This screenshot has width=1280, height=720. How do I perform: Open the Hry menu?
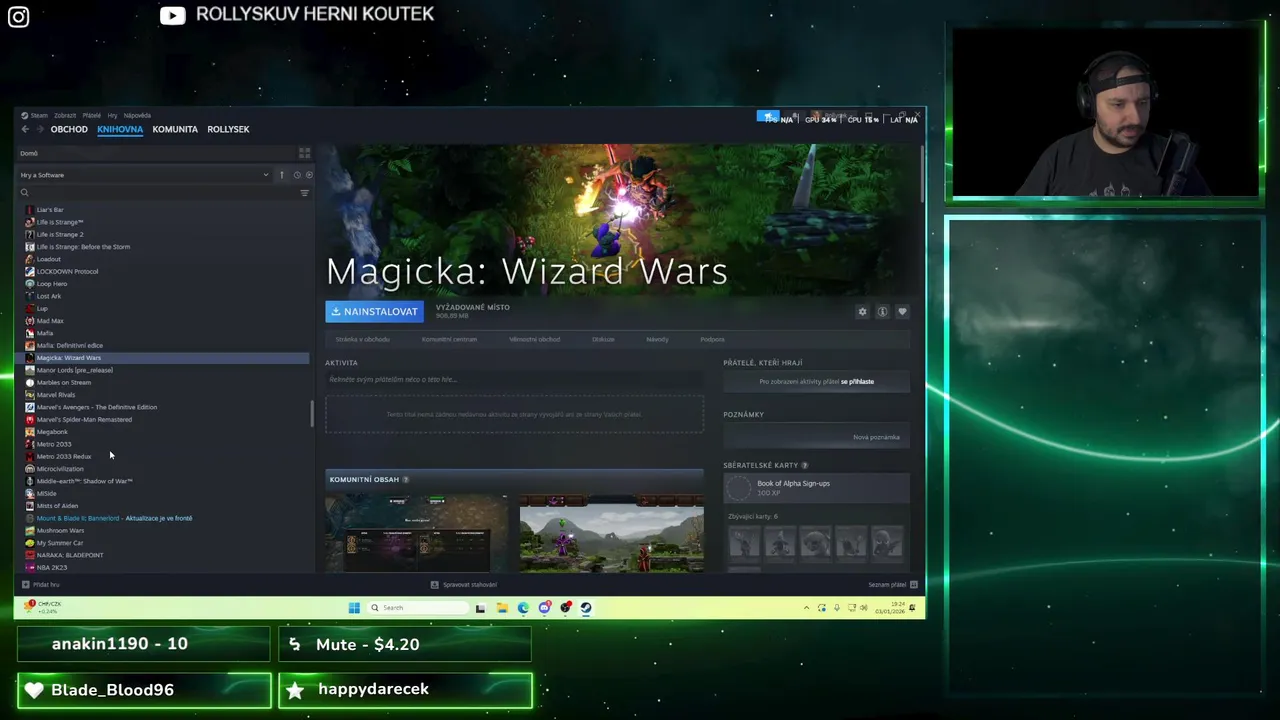[112, 115]
